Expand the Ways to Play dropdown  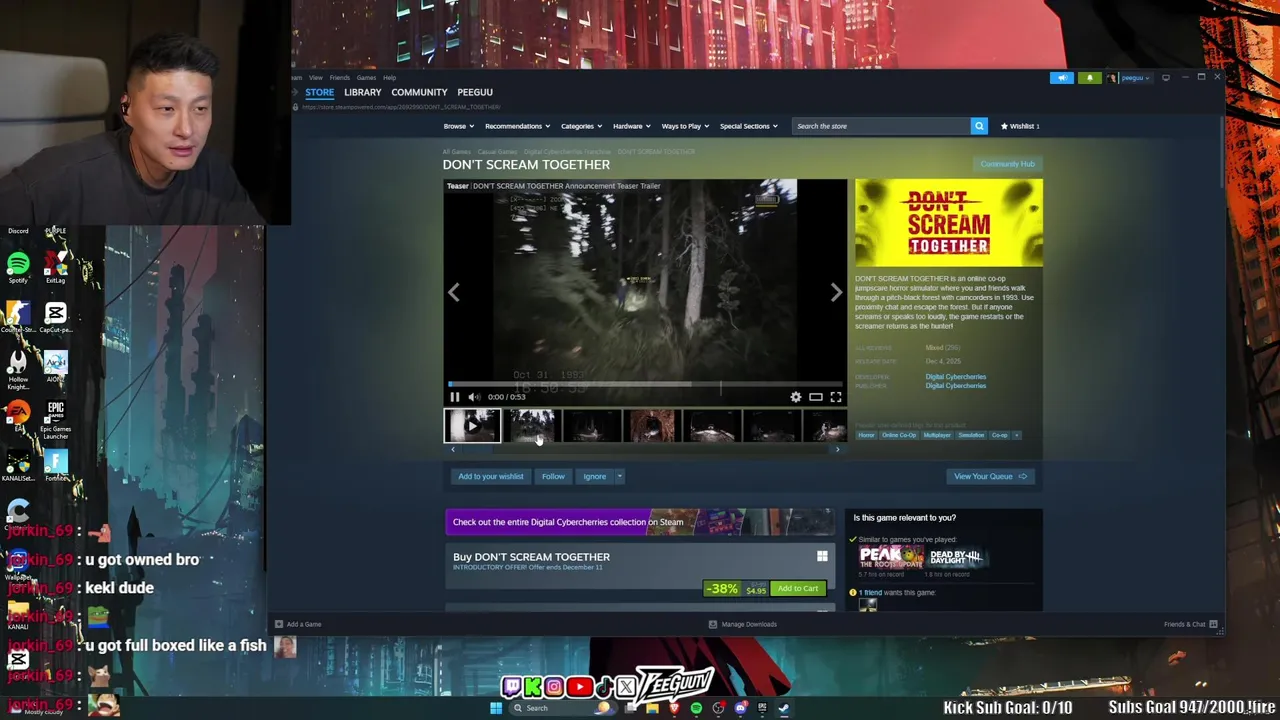pos(685,126)
